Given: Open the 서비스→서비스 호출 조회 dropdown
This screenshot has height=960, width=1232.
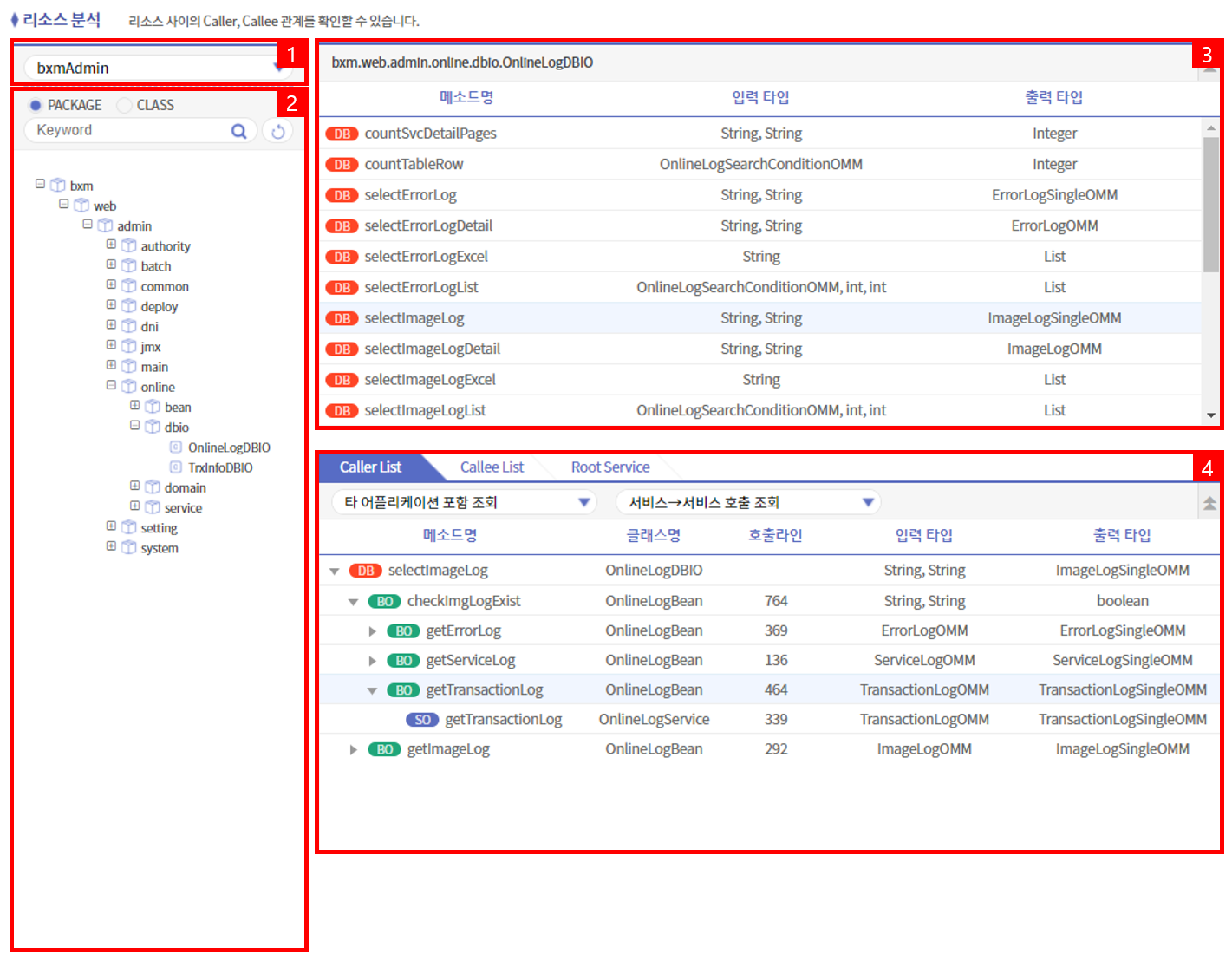Looking at the screenshot, I should 748,502.
